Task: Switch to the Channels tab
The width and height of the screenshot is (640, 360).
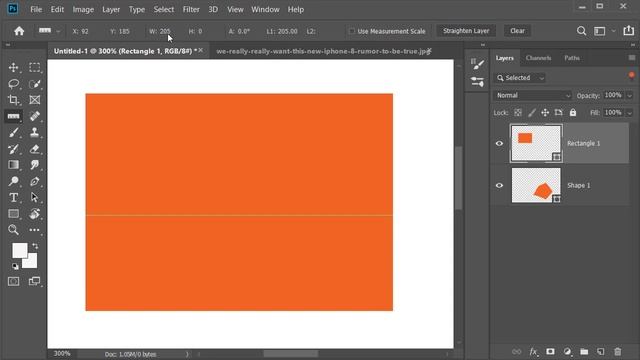Action: [x=538, y=58]
